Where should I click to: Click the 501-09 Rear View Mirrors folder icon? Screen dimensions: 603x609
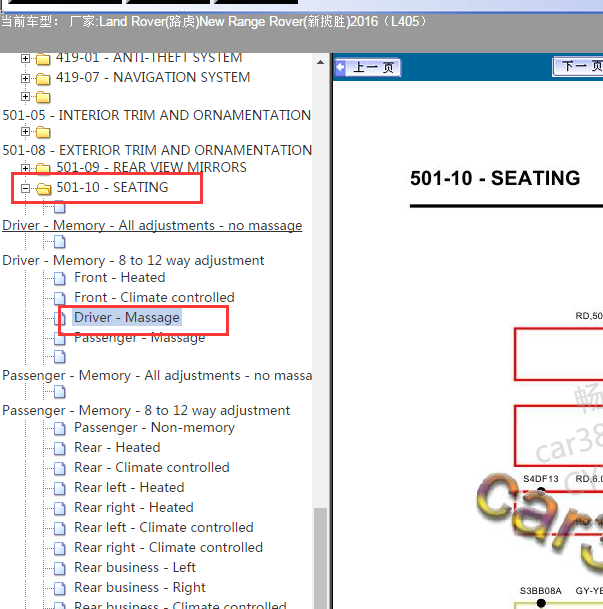click(x=43, y=168)
